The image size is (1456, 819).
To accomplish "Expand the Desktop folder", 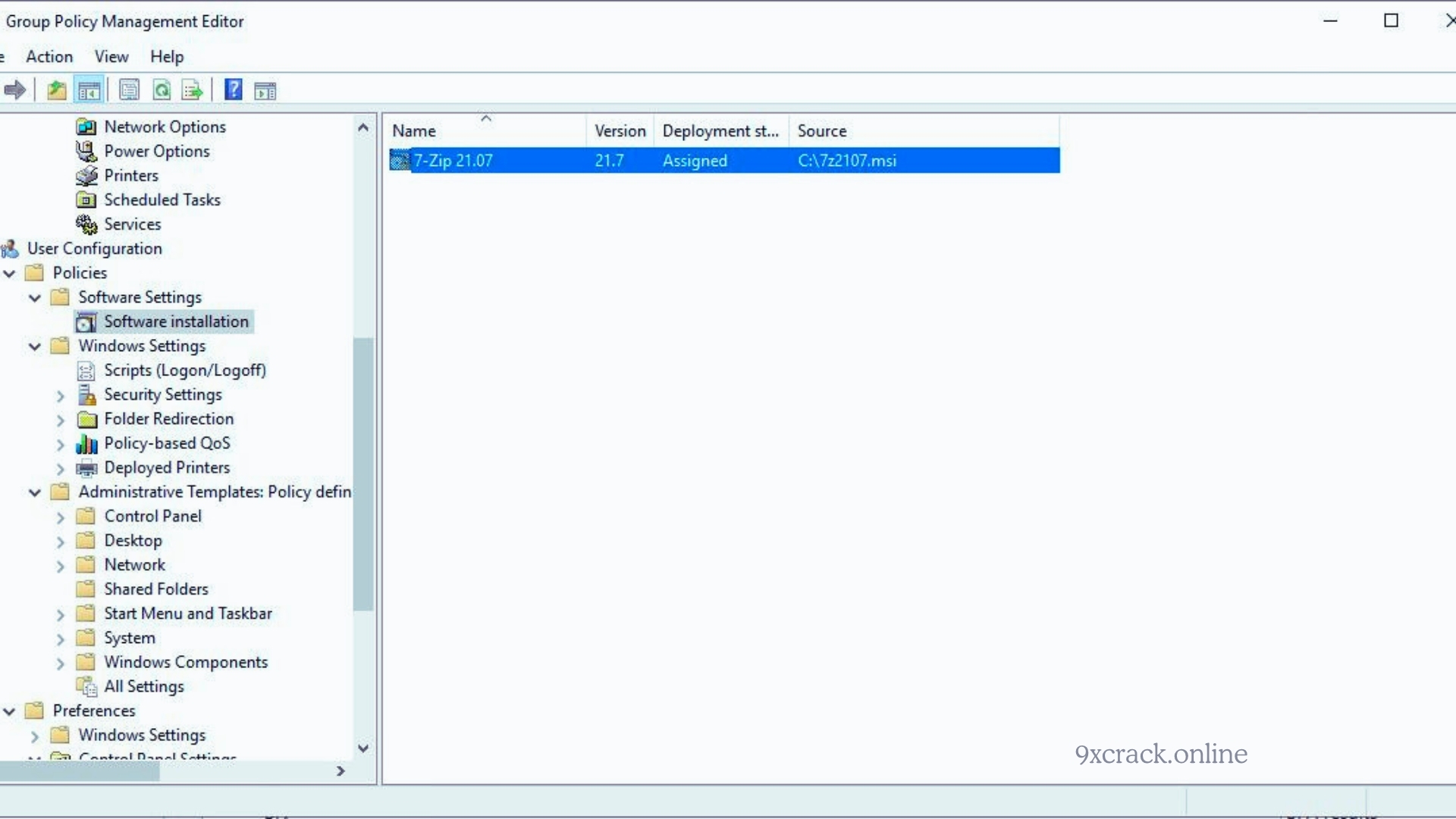I will click(x=61, y=541).
